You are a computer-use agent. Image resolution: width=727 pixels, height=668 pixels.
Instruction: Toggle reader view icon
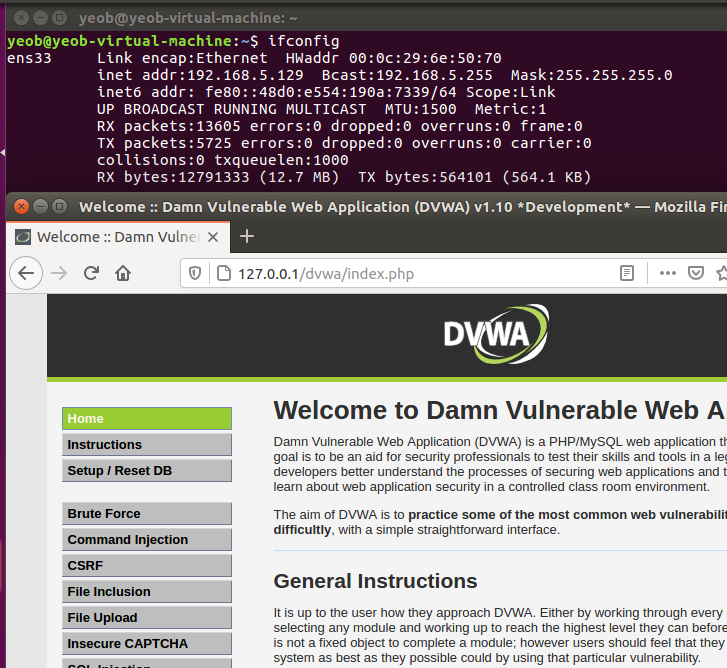[627, 273]
